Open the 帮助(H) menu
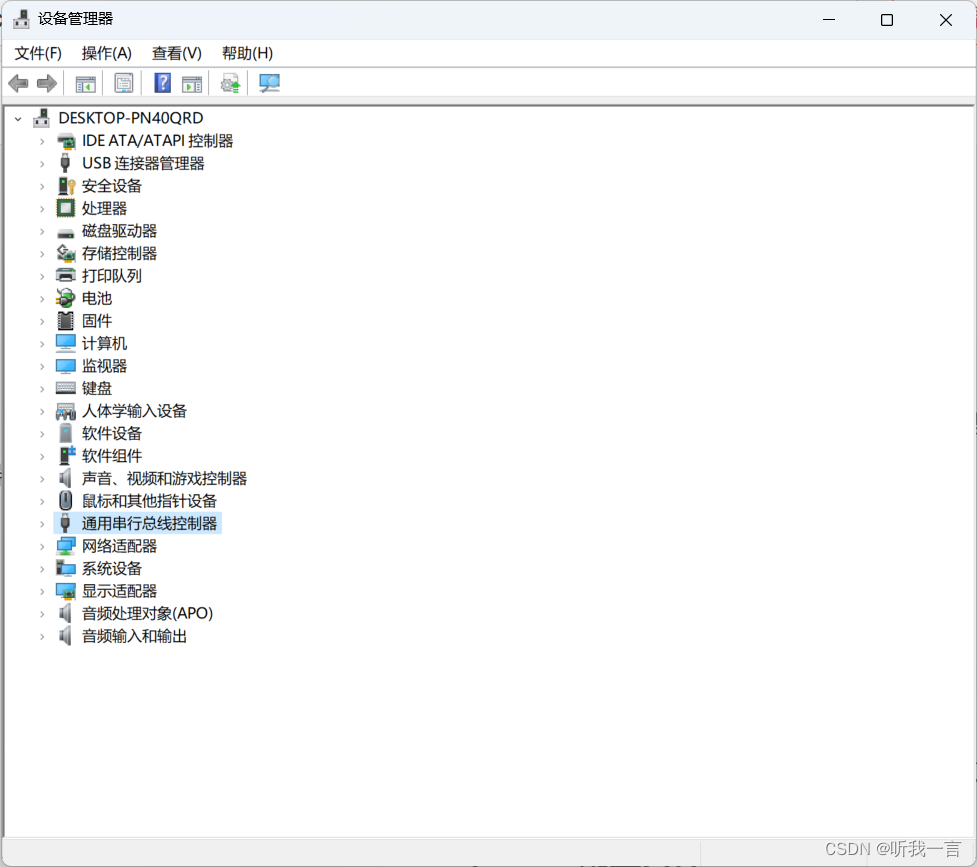Image resolution: width=977 pixels, height=867 pixels. pyautogui.click(x=247, y=54)
